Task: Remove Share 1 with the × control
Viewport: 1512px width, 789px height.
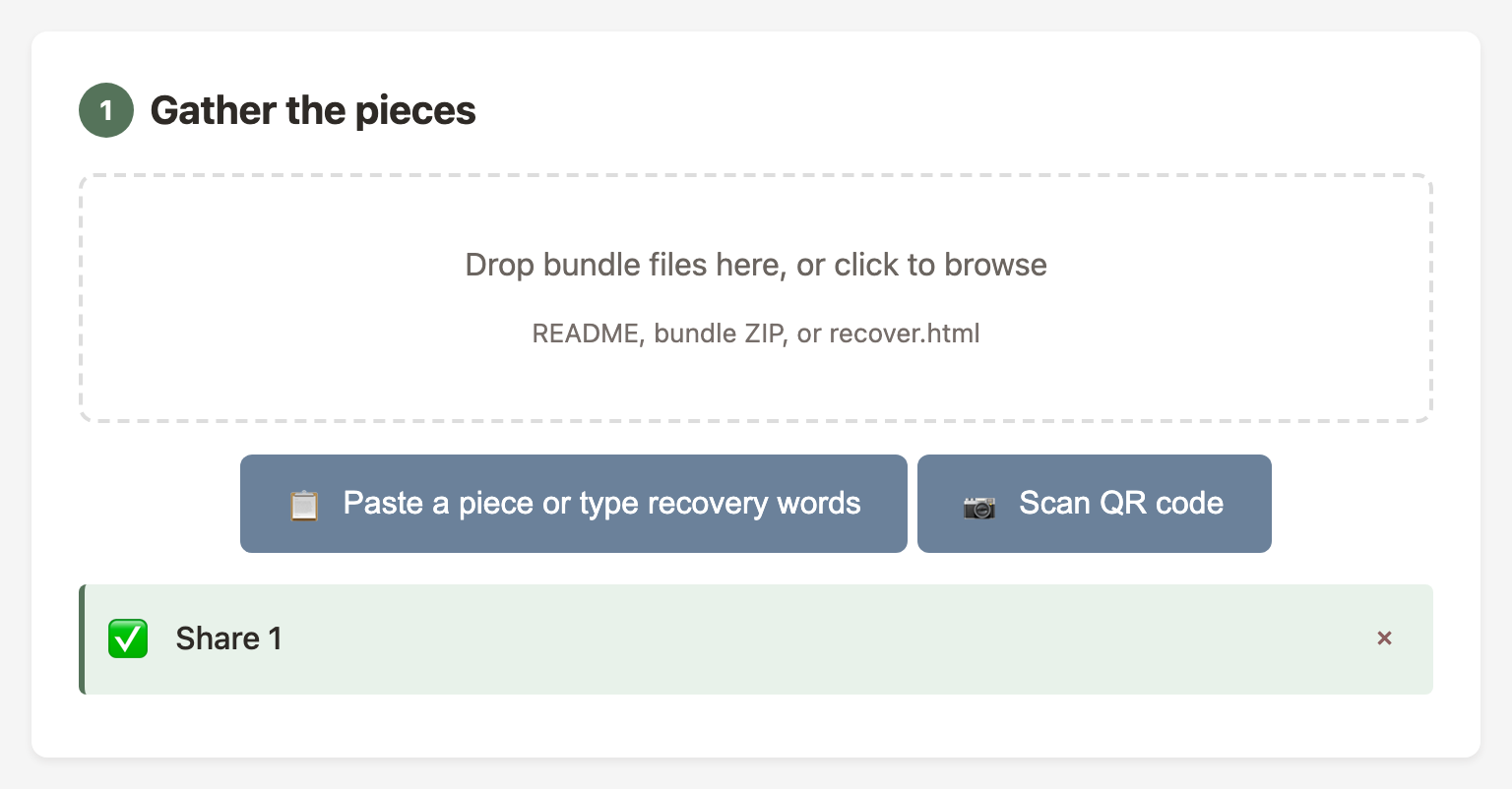Action: click(1384, 638)
